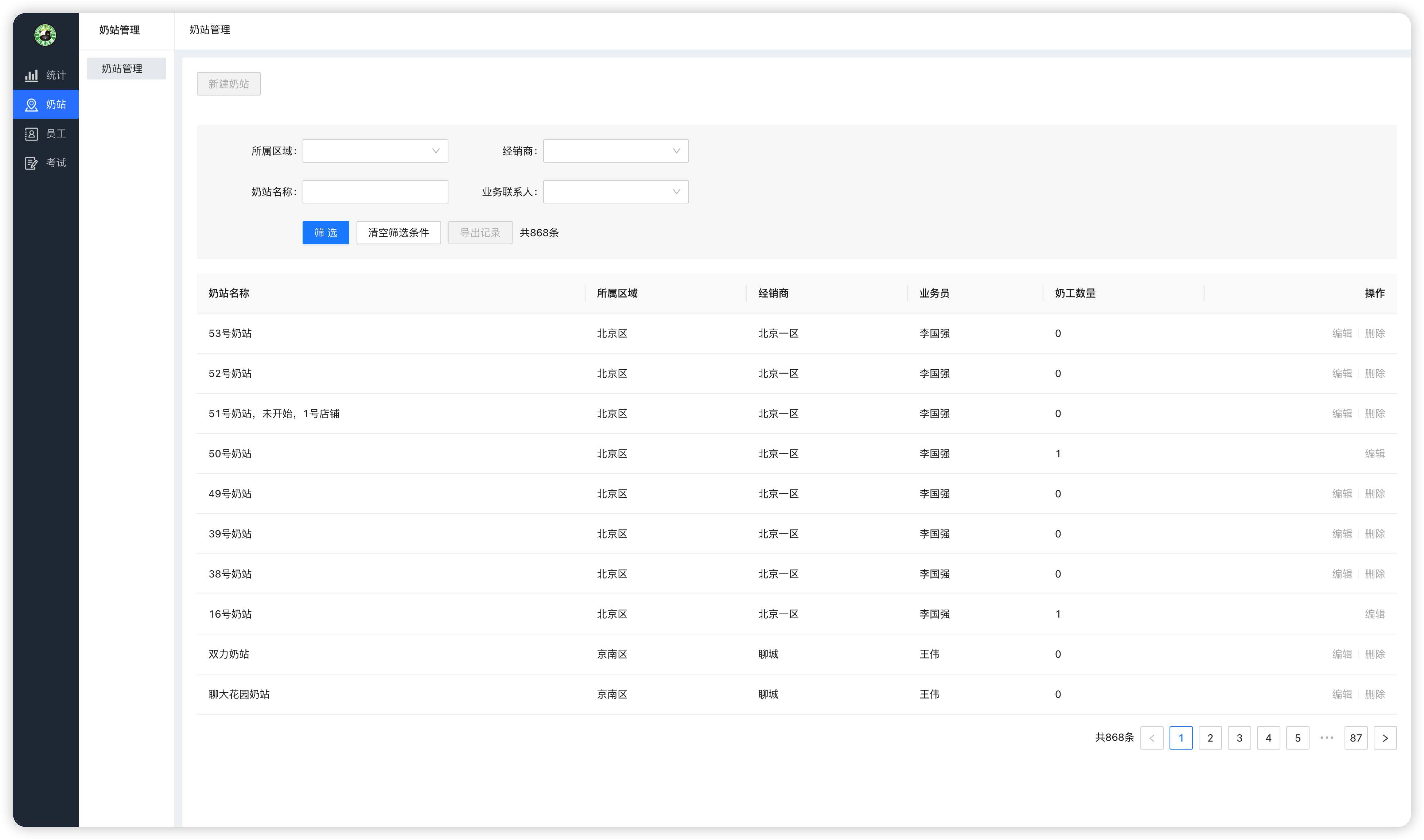The image size is (1424, 840).
Task: Expand the 所属区域 dropdown
Action: [x=375, y=151]
